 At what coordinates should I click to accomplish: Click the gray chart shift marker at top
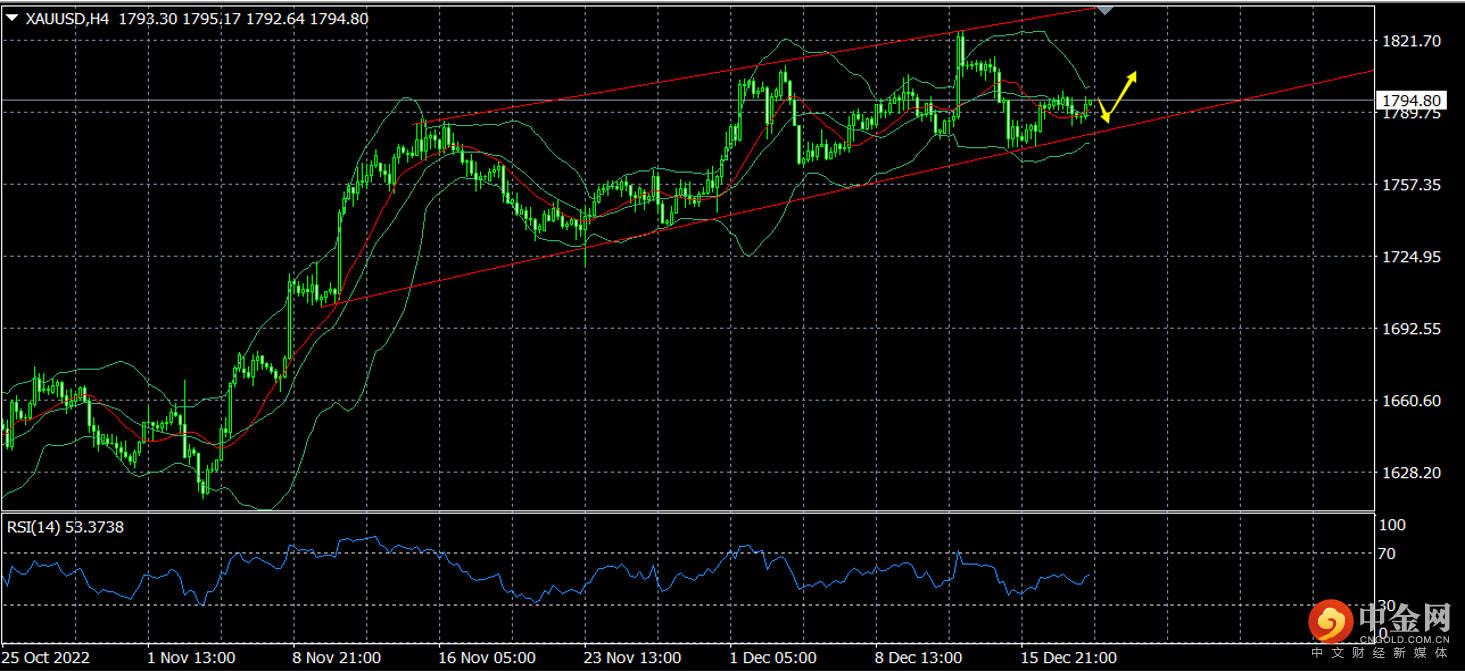point(1104,9)
